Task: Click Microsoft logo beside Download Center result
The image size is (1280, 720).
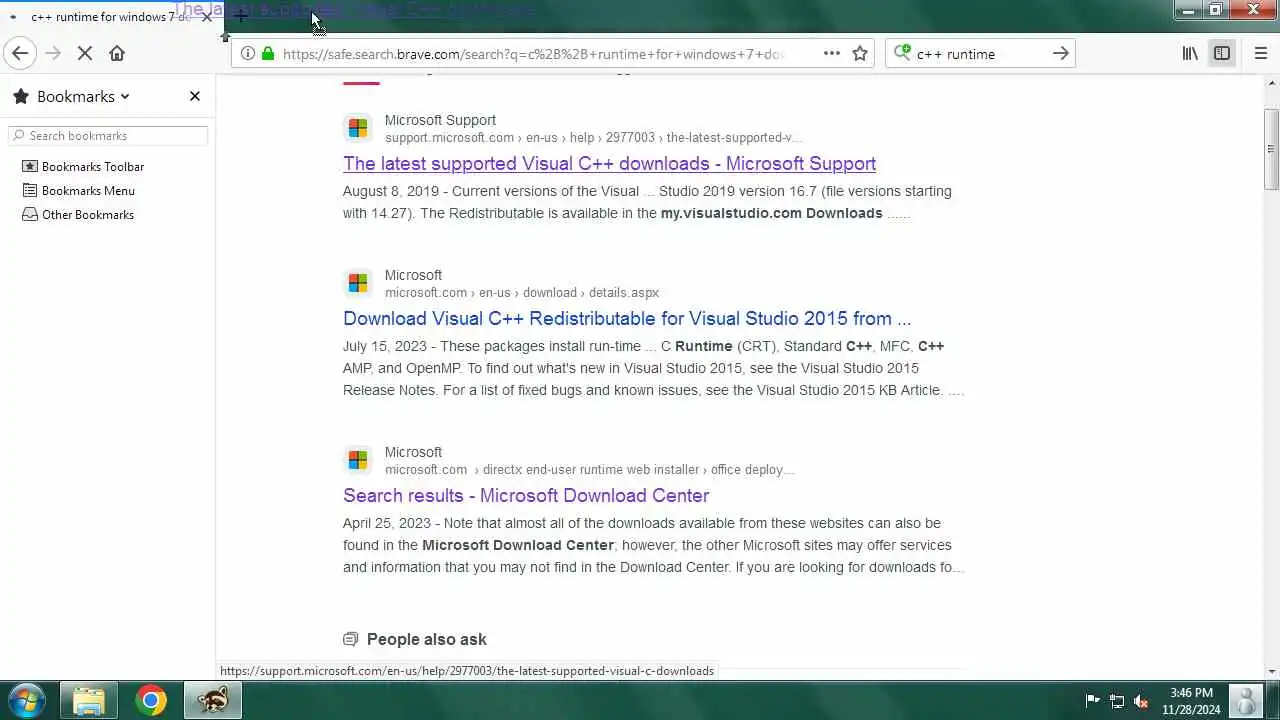Action: (x=357, y=460)
